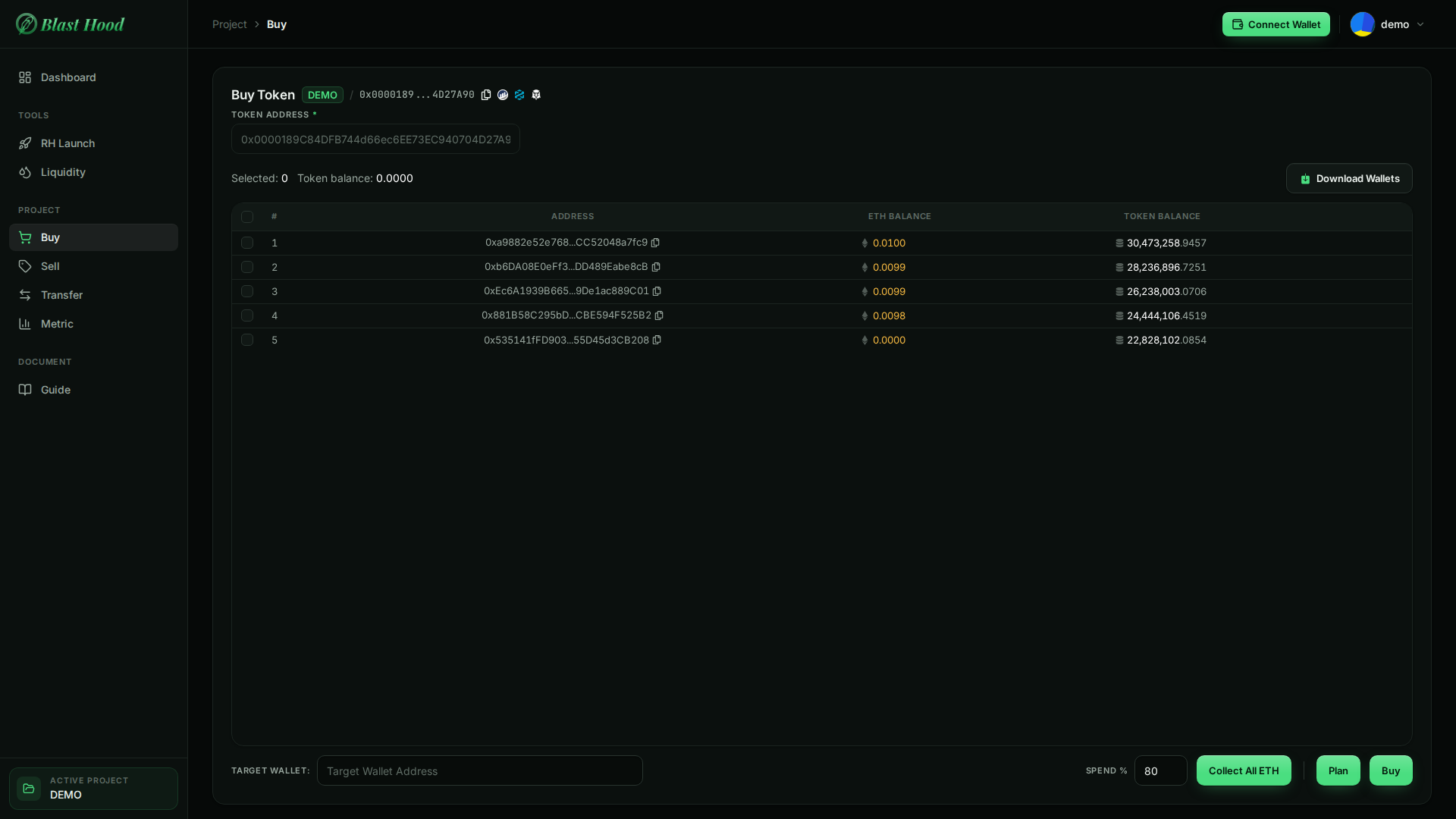
Task: Open Dashboard from the sidebar
Action: coord(93,77)
